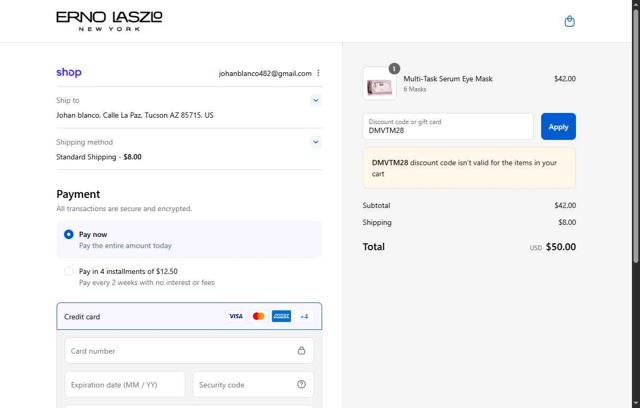The height and width of the screenshot is (408, 640).
Task: Focus the Expiration date field
Action: (x=125, y=384)
